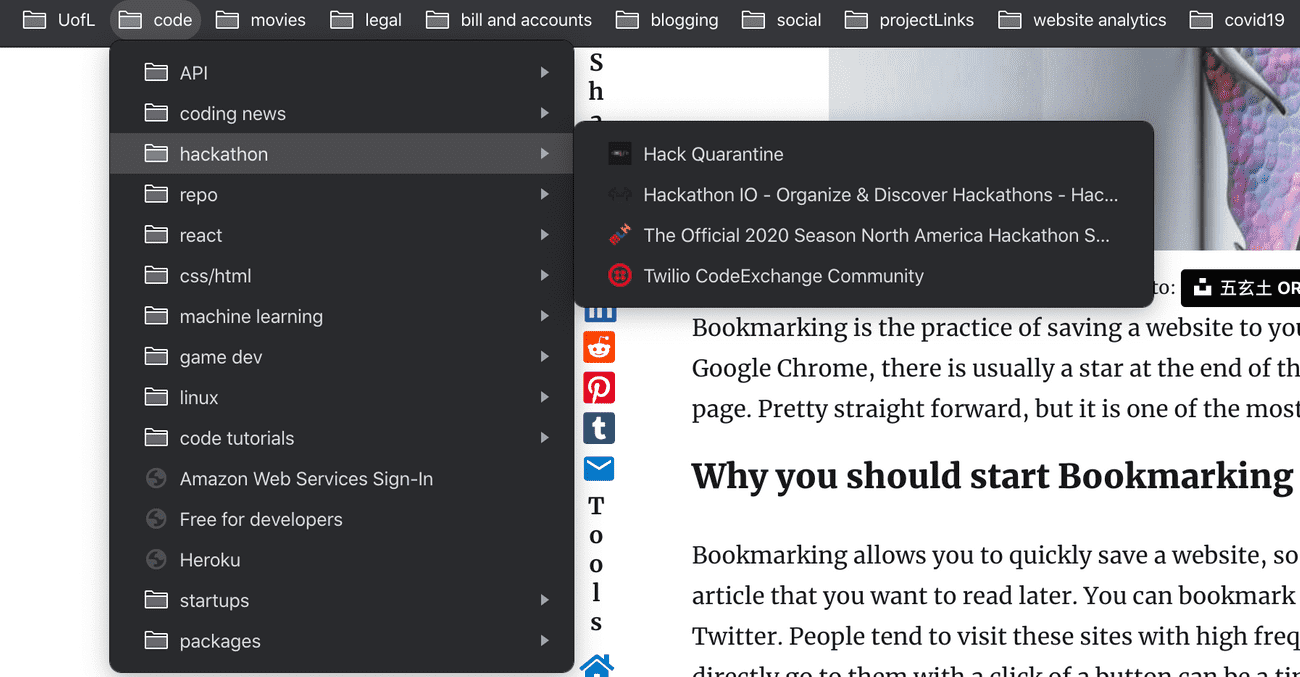
Task: Click the rocket favicon beside Official 2020 Season
Action: [620, 235]
